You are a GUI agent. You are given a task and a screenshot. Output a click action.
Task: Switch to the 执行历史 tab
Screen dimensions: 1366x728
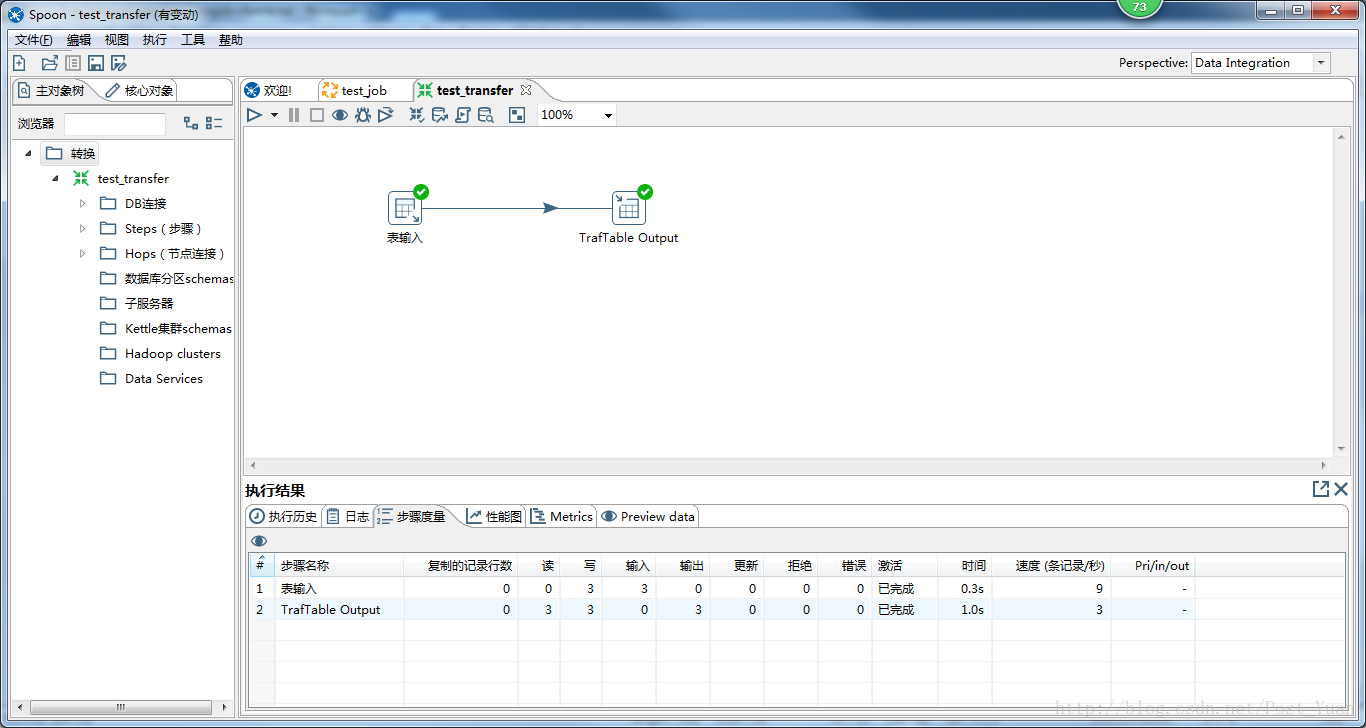[x=284, y=516]
